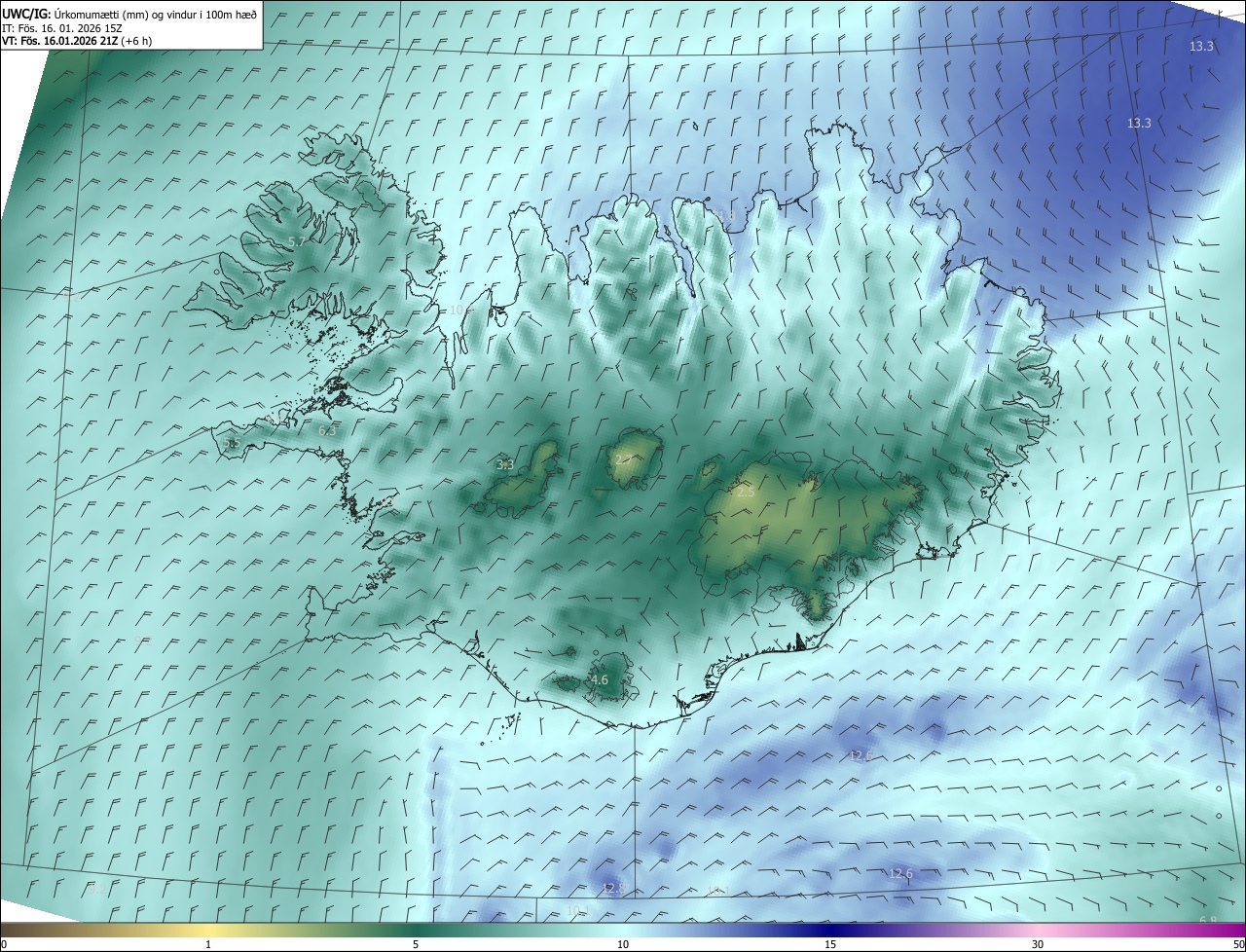This screenshot has width=1246, height=952.
Task: Click the '0' tick on the color scale
Action: (4, 944)
